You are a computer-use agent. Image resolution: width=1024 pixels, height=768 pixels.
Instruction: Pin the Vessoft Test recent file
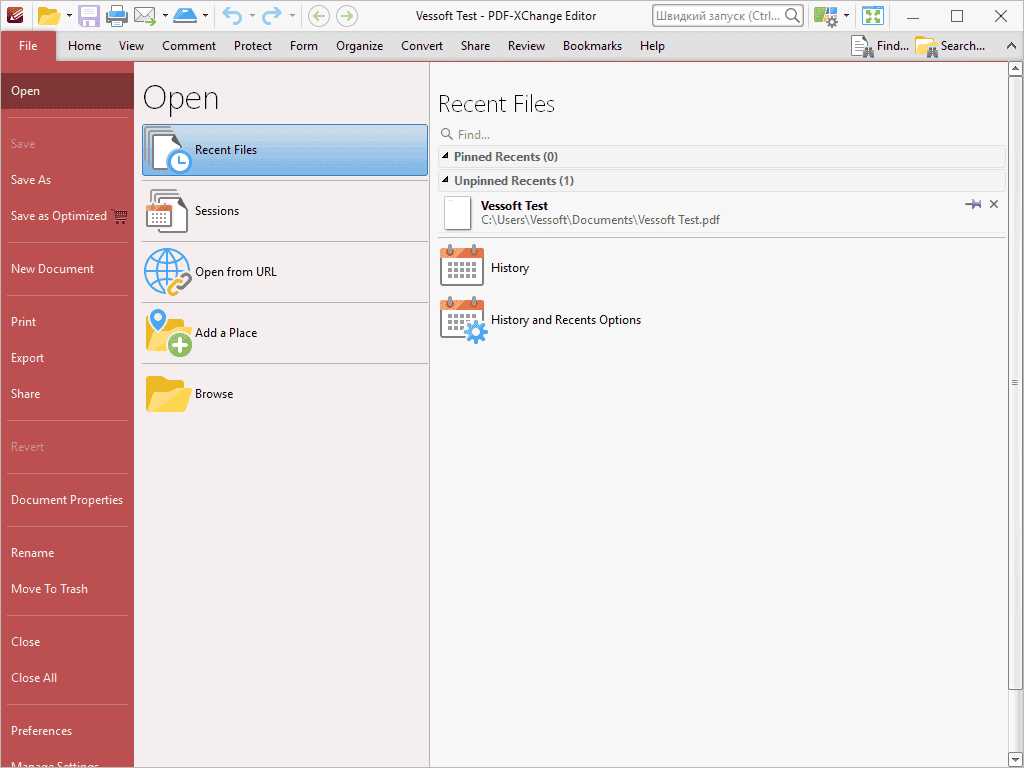pos(973,204)
